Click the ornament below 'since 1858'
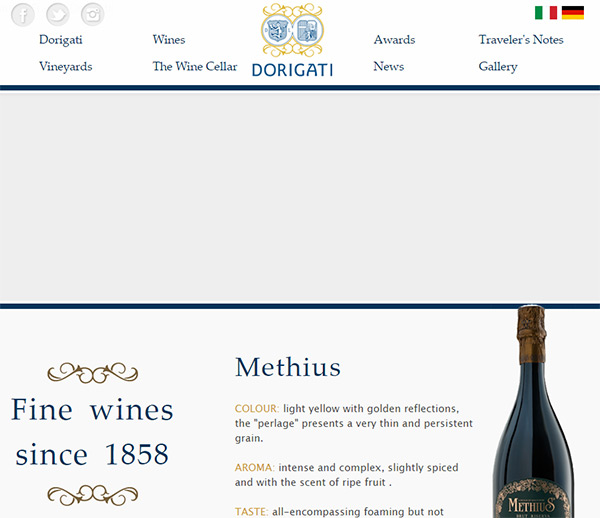The height and width of the screenshot is (518, 600). (93, 495)
